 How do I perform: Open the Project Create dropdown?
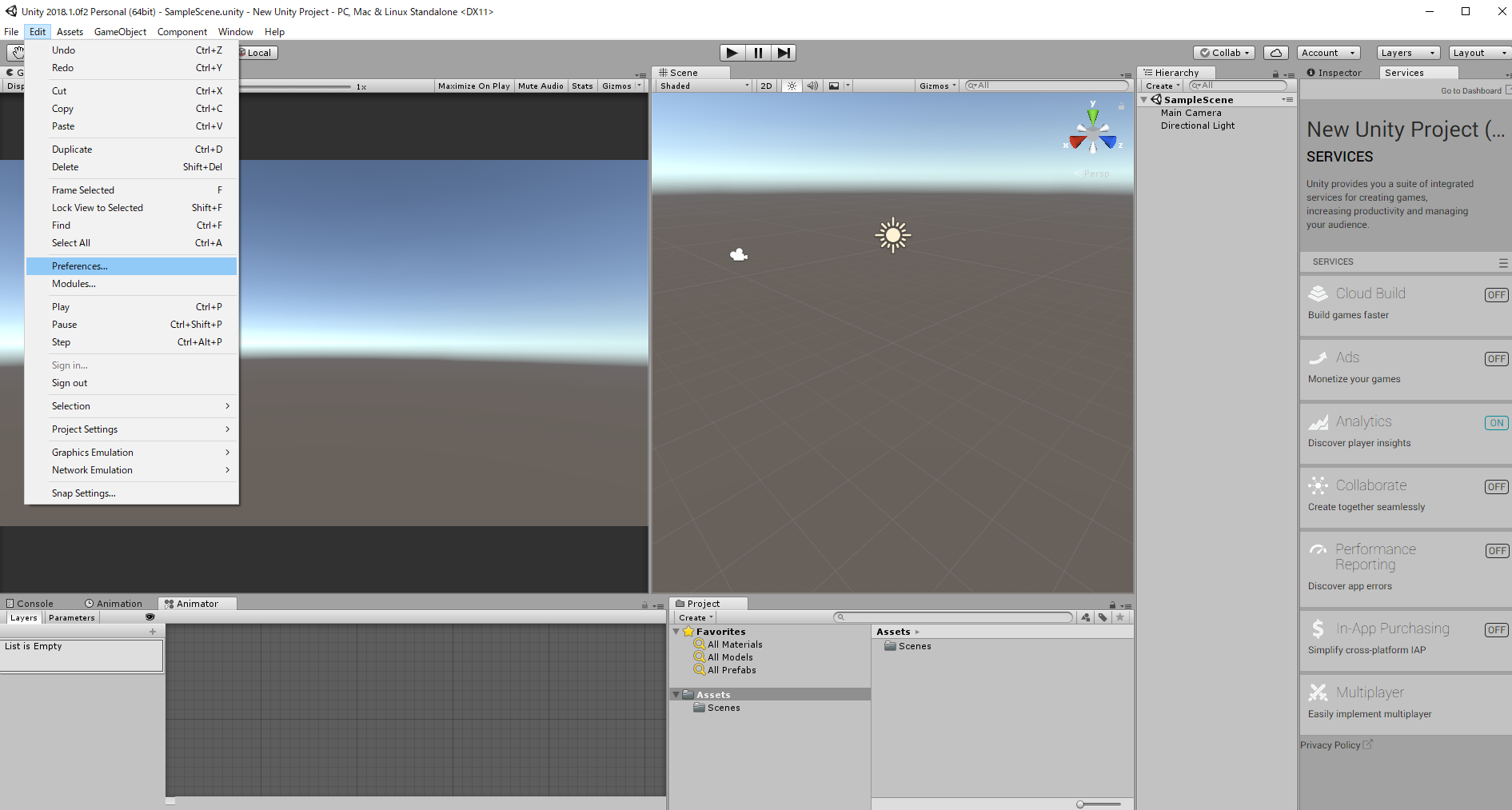[696, 617]
